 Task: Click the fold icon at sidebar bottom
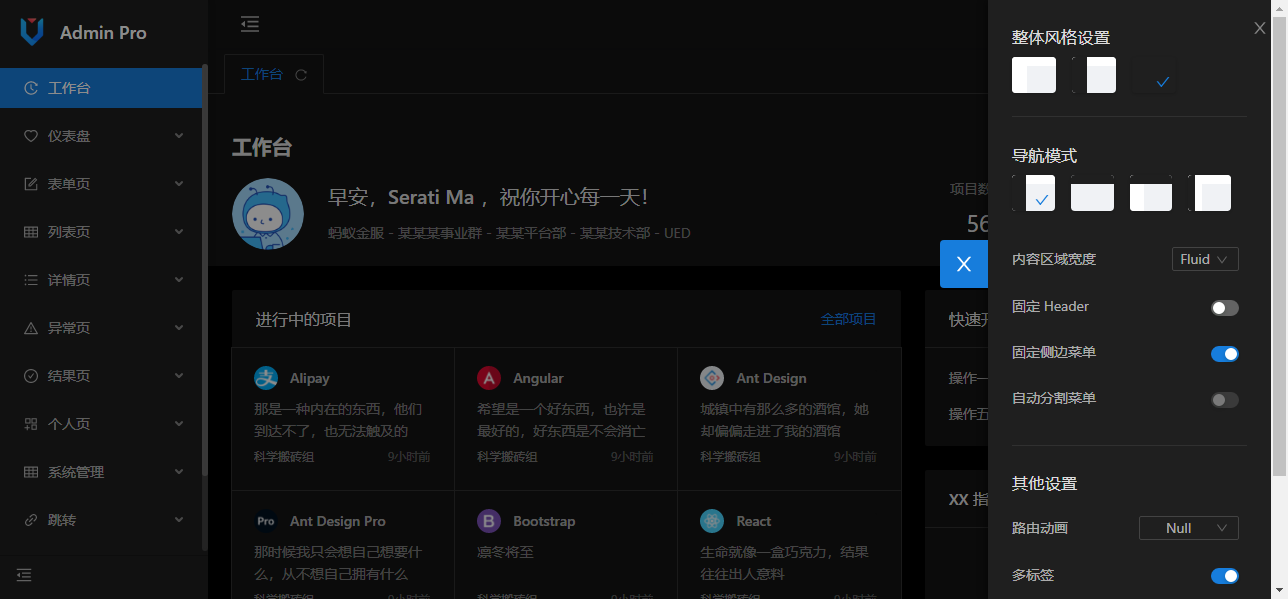24,575
